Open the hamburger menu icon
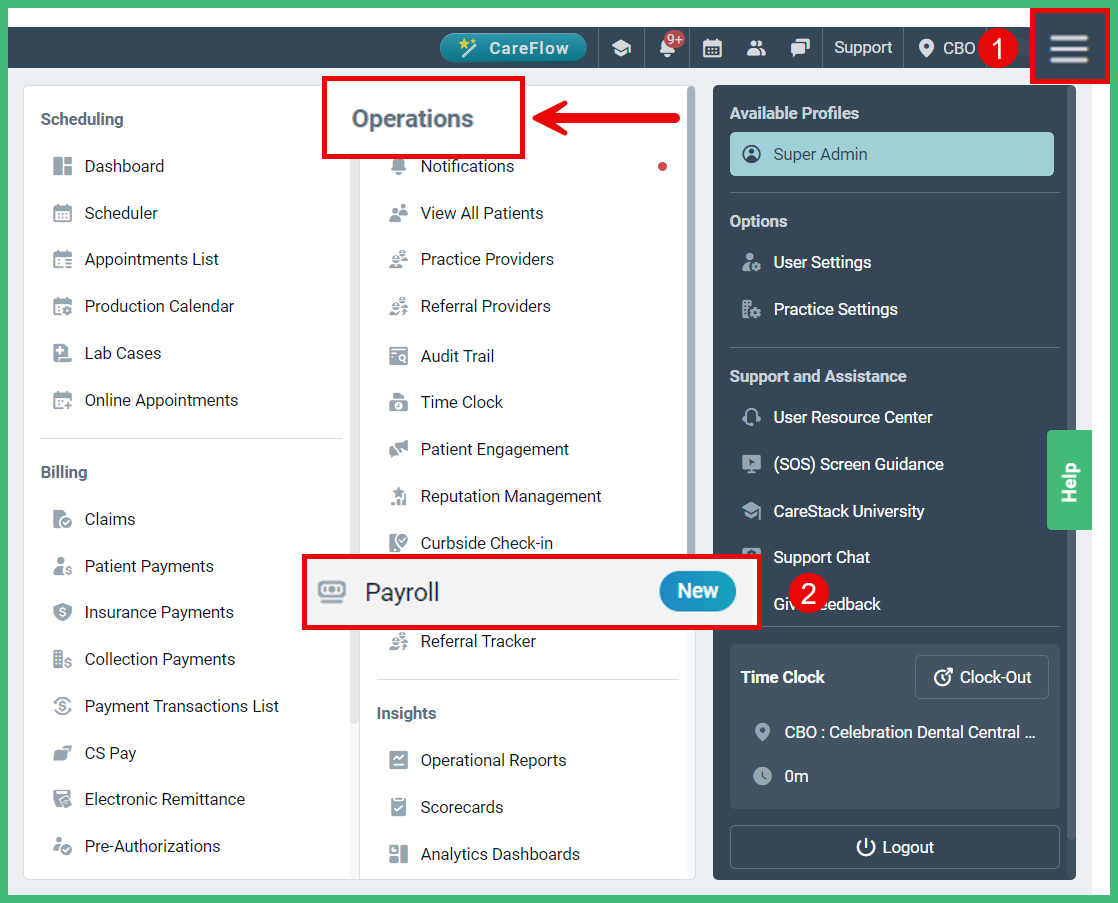The width and height of the screenshot is (1118, 903). (1069, 47)
